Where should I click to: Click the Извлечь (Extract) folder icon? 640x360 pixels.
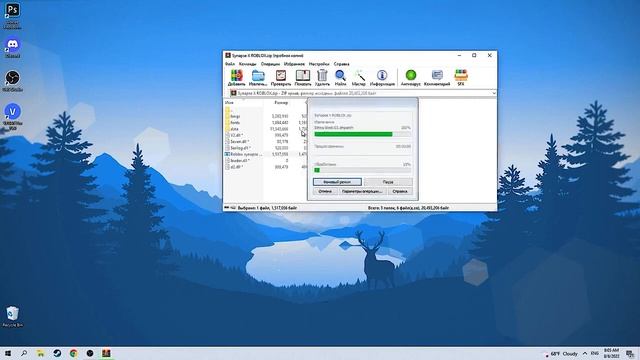tap(258, 77)
